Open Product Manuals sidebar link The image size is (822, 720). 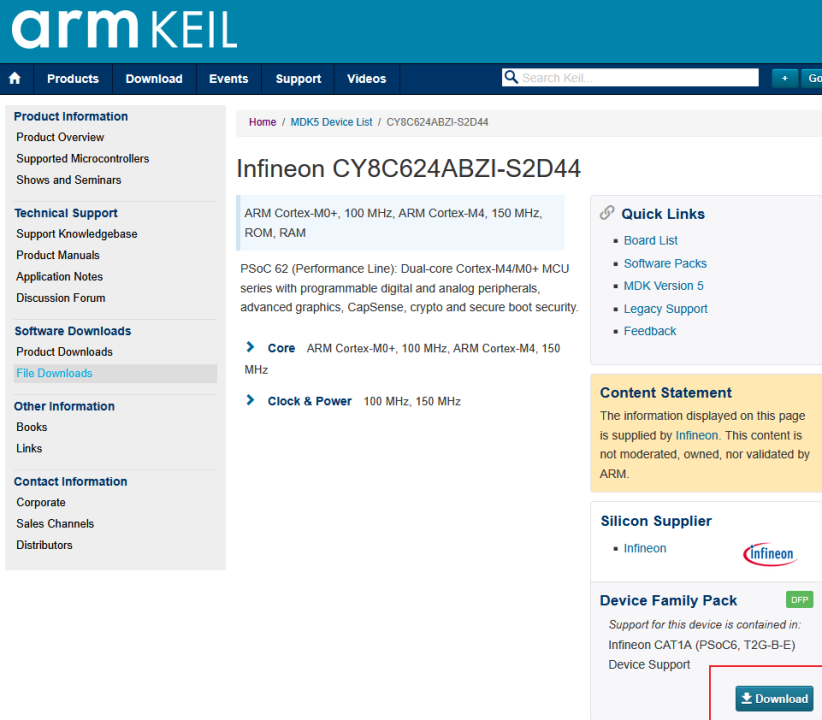click(x=58, y=255)
